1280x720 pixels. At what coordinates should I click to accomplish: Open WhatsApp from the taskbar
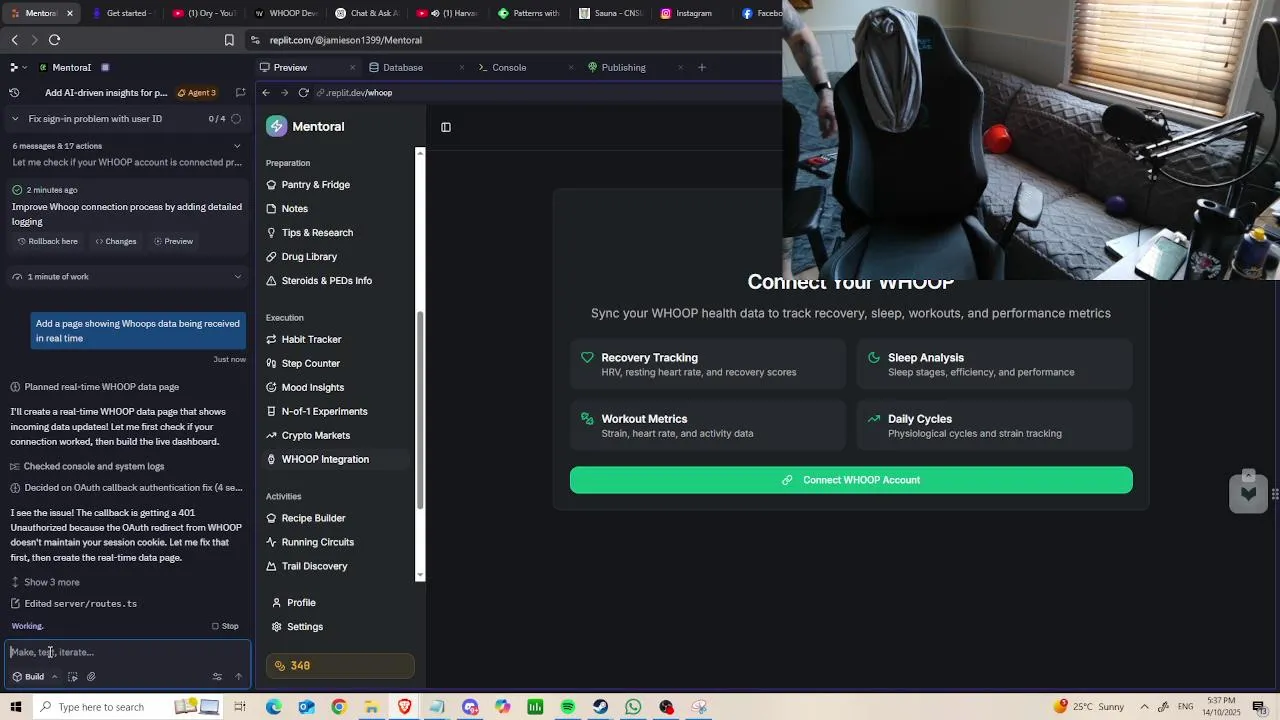[633, 707]
